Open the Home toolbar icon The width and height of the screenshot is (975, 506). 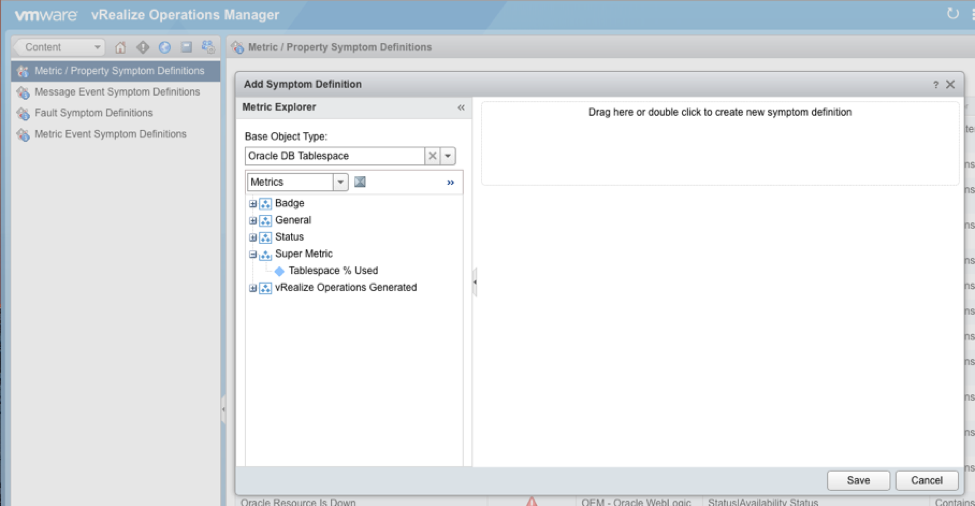click(x=121, y=47)
